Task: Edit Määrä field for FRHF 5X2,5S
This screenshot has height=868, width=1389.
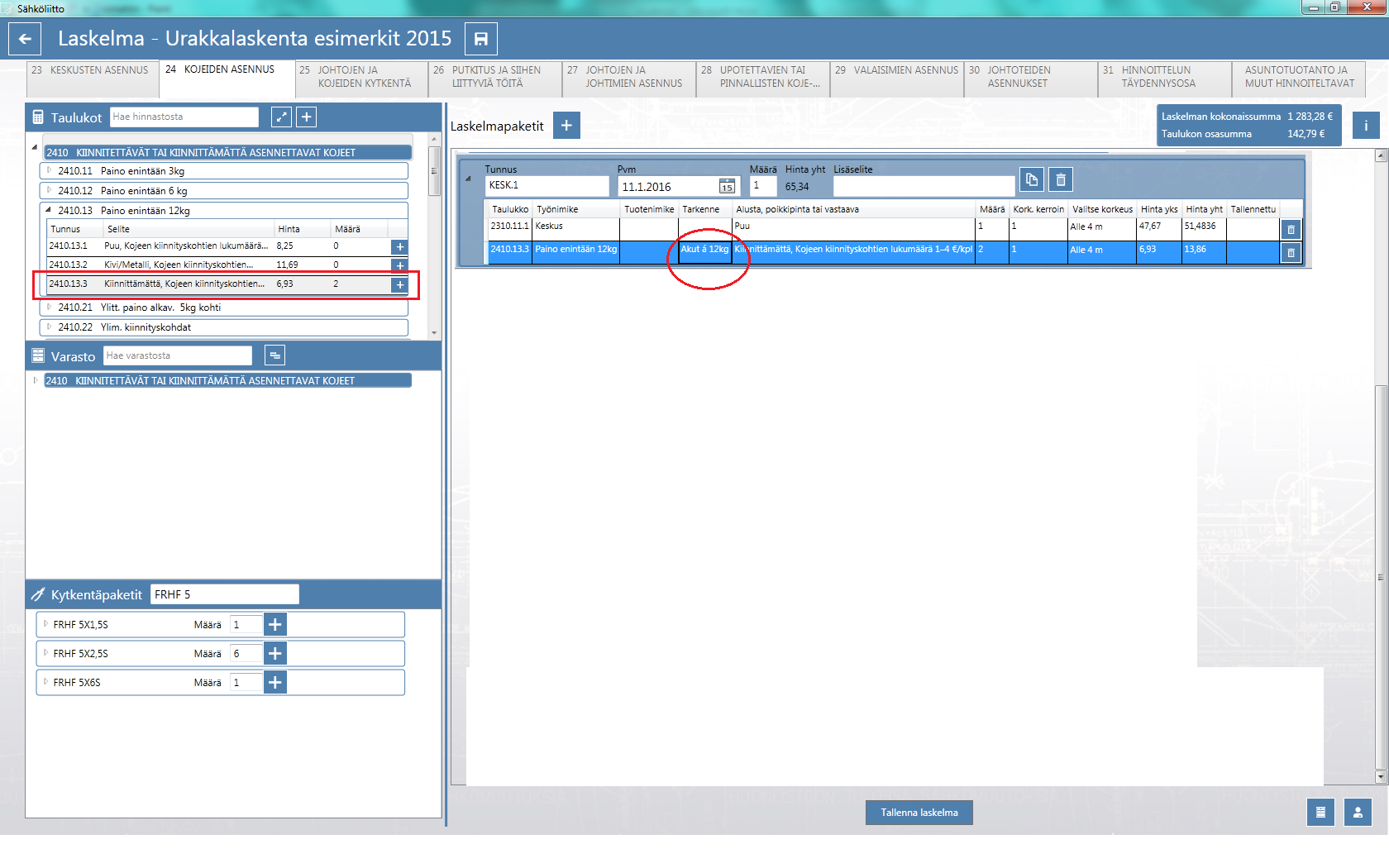Action: coord(246,654)
